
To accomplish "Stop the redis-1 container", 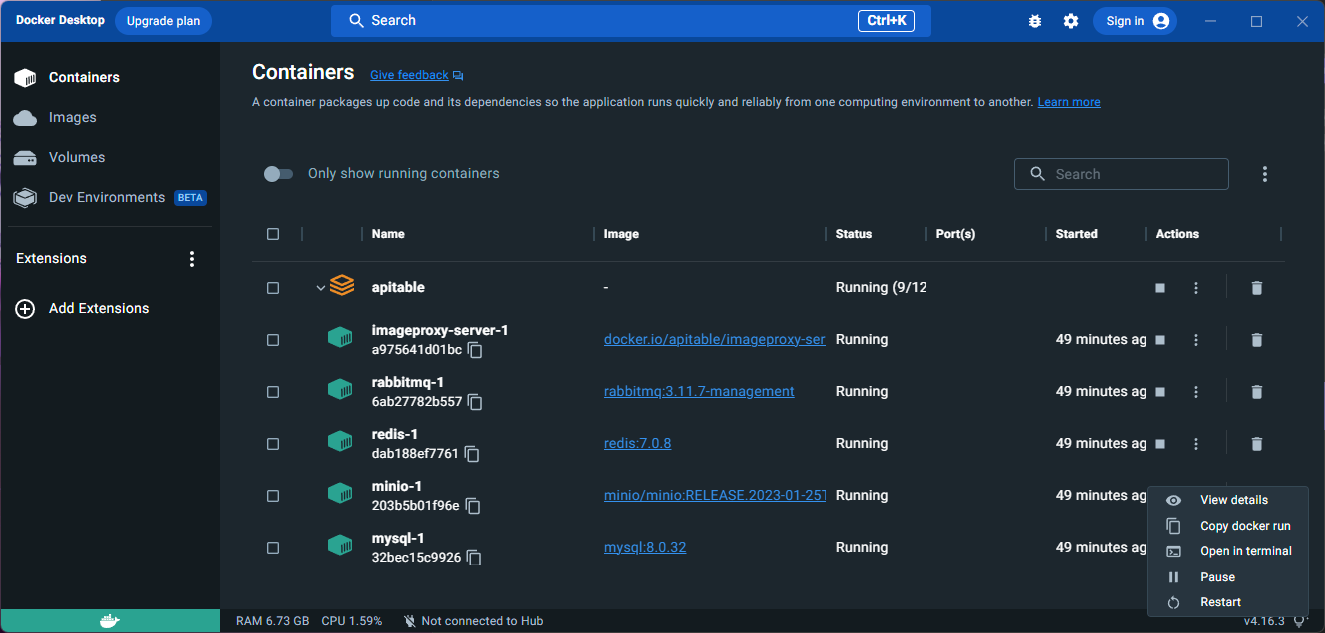I will pos(1160,444).
